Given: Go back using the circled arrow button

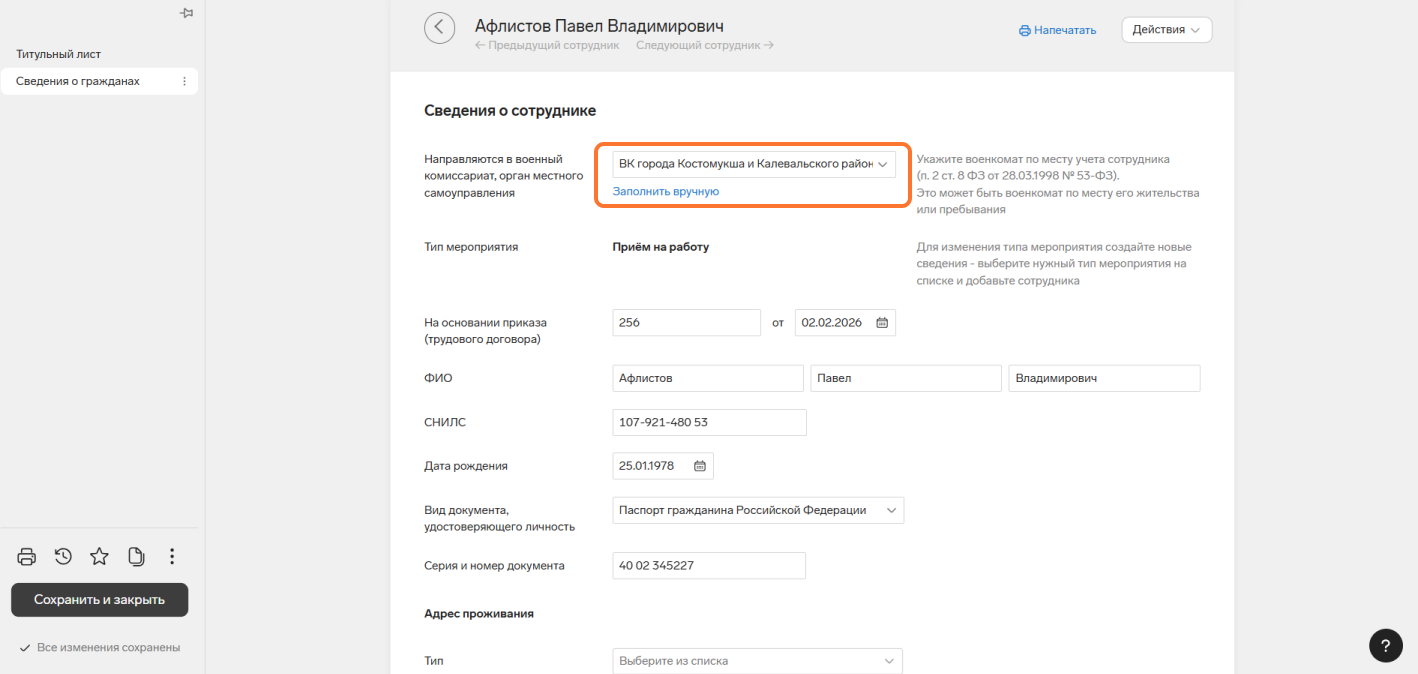Looking at the screenshot, I should coord(439,28).
